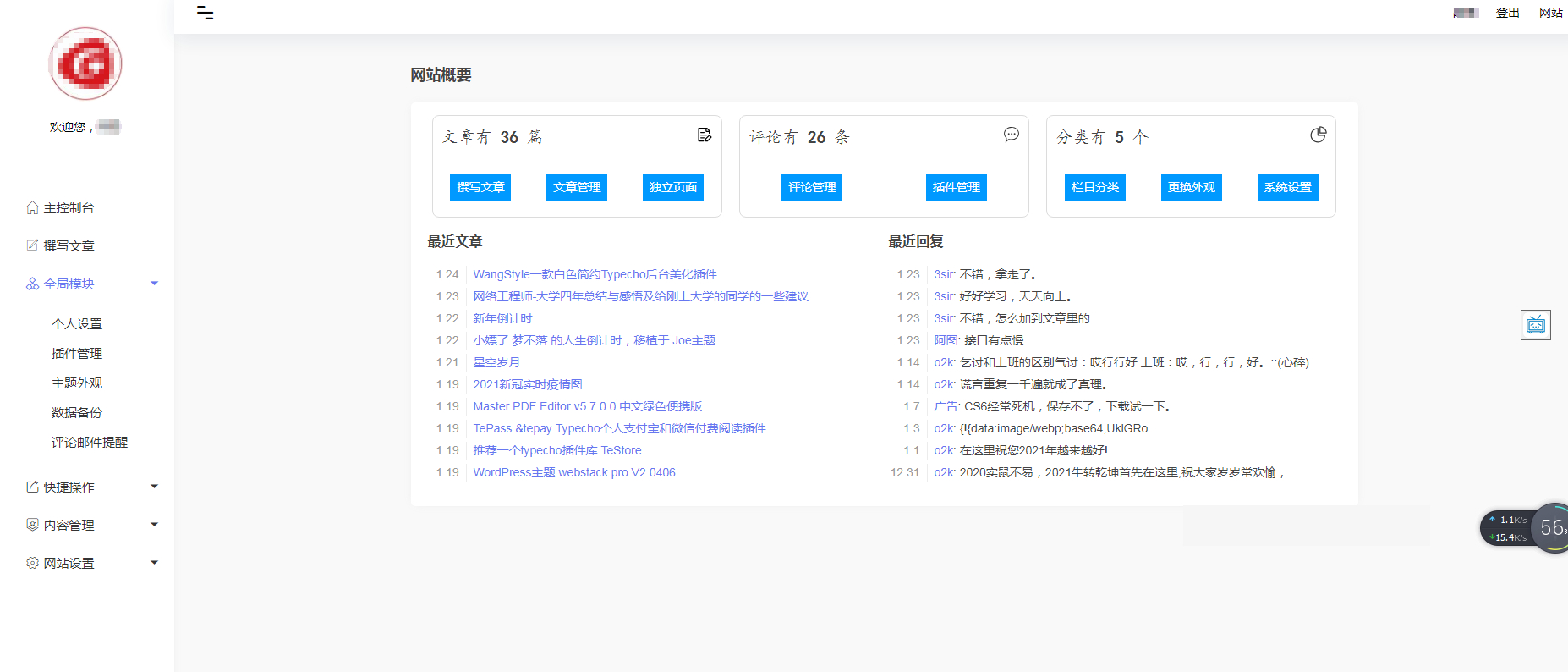Open article 推荐一个typecho插件库 TeStore
Screen dimensions: 1568x672
[557, 450]
